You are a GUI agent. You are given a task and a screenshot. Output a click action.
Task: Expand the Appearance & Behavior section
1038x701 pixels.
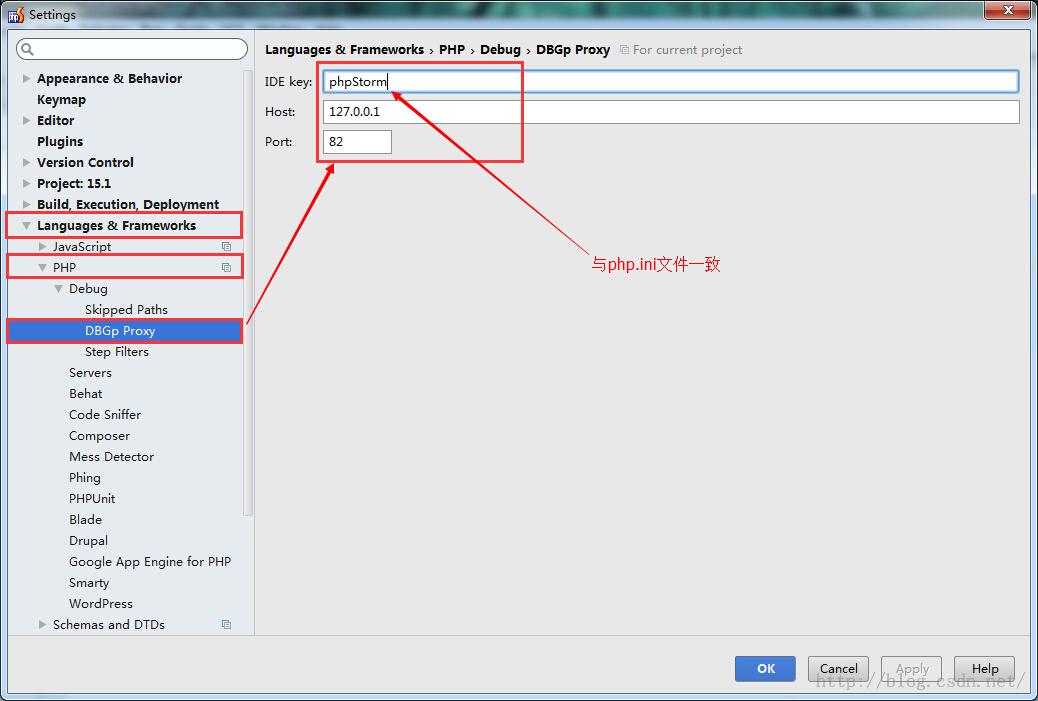[x=26, y=78]
